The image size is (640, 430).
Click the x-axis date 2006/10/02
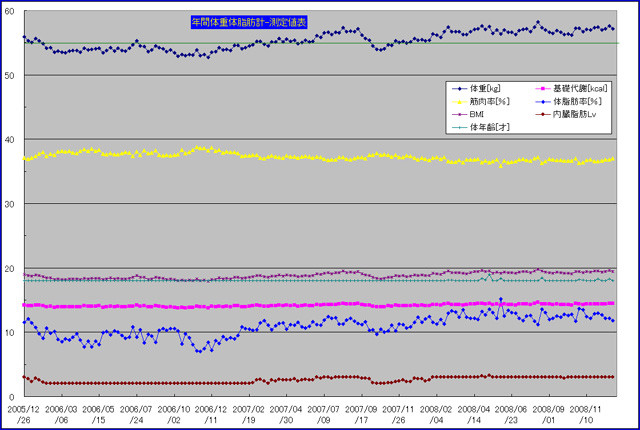click(174, 414)
